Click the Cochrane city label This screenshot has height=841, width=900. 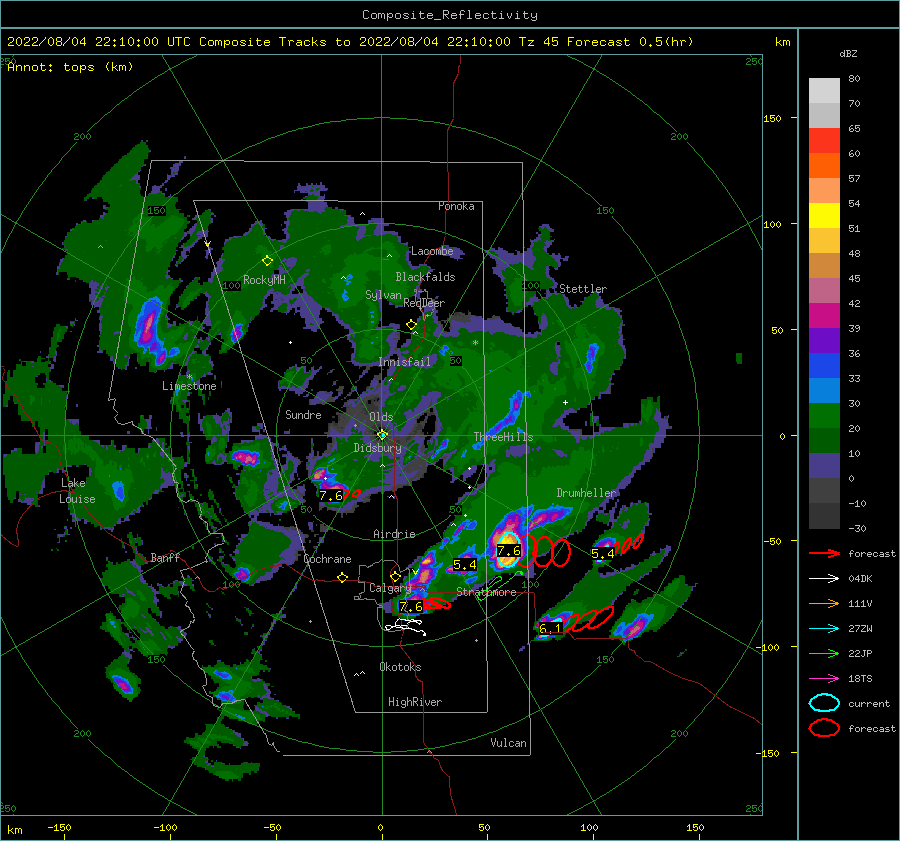coord(327,559)
